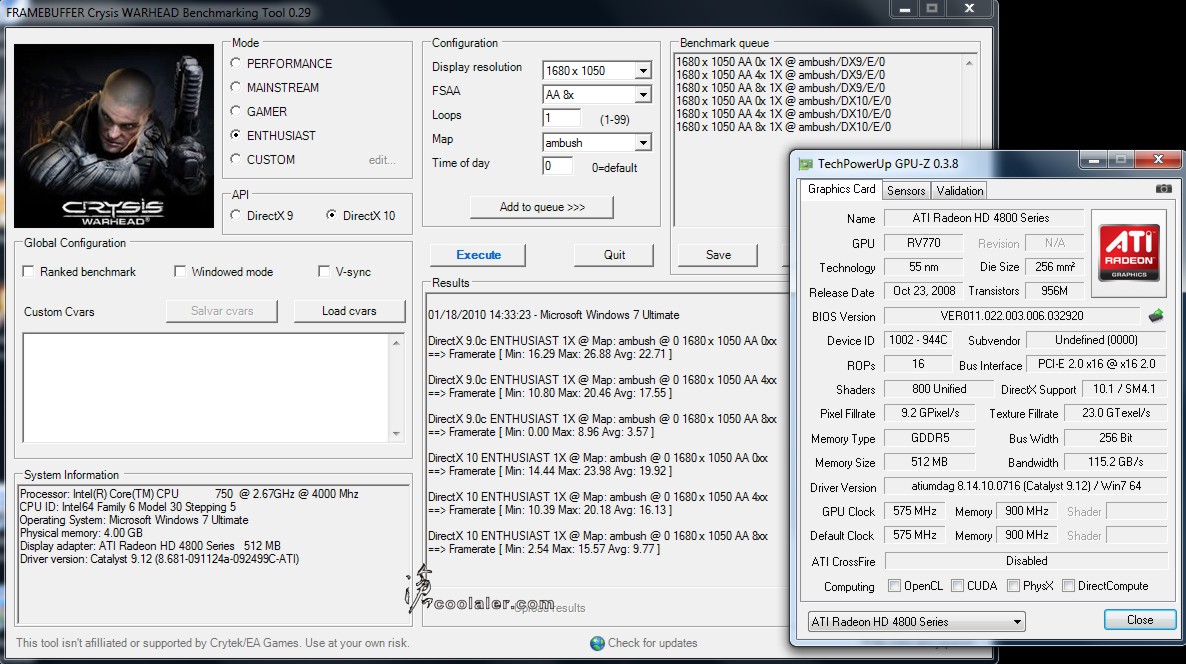Screen dimensions: 1186x664
Task: Select the PERFORMANCE mode radio button
Action: click(235, 64)
